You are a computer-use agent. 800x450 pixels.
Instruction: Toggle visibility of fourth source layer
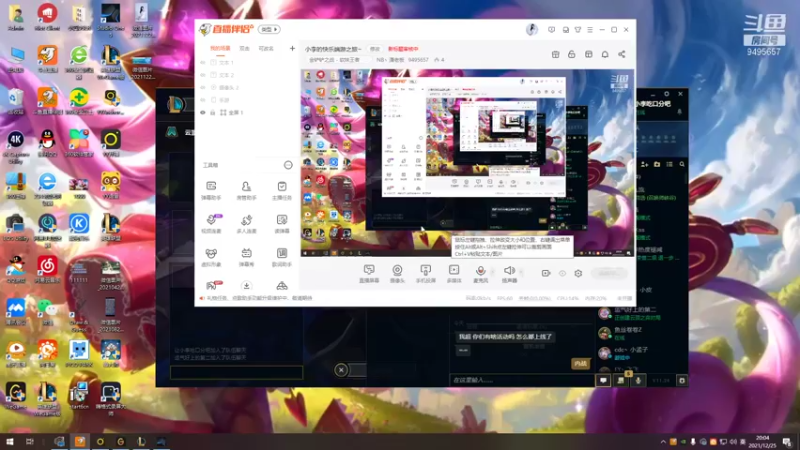point(203,100)
